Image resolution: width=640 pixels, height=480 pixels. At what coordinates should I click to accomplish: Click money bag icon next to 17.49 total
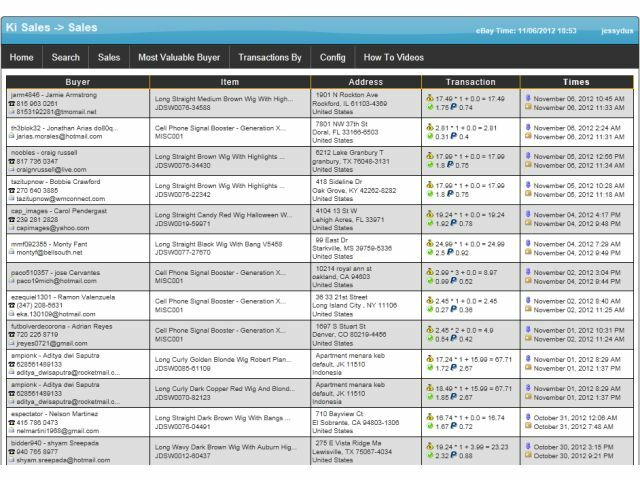click(x=430, y=98)
